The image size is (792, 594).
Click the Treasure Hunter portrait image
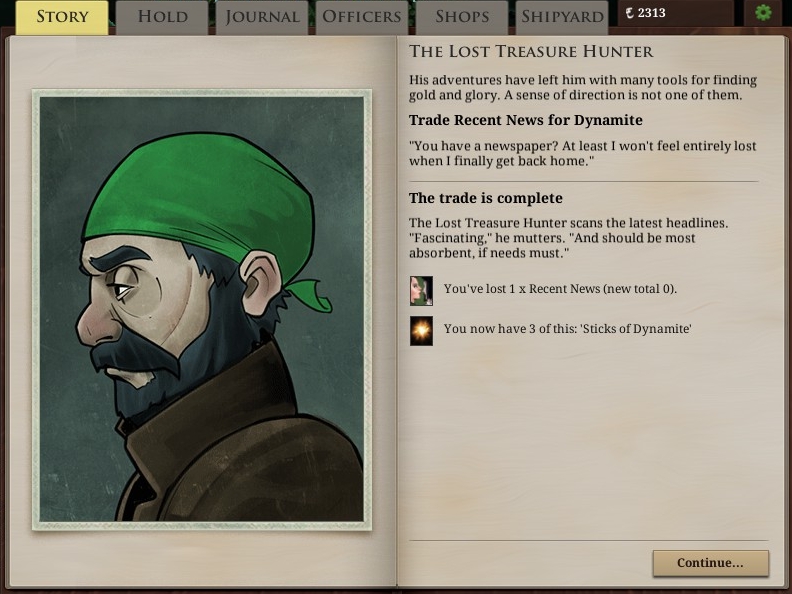point(202,310)
